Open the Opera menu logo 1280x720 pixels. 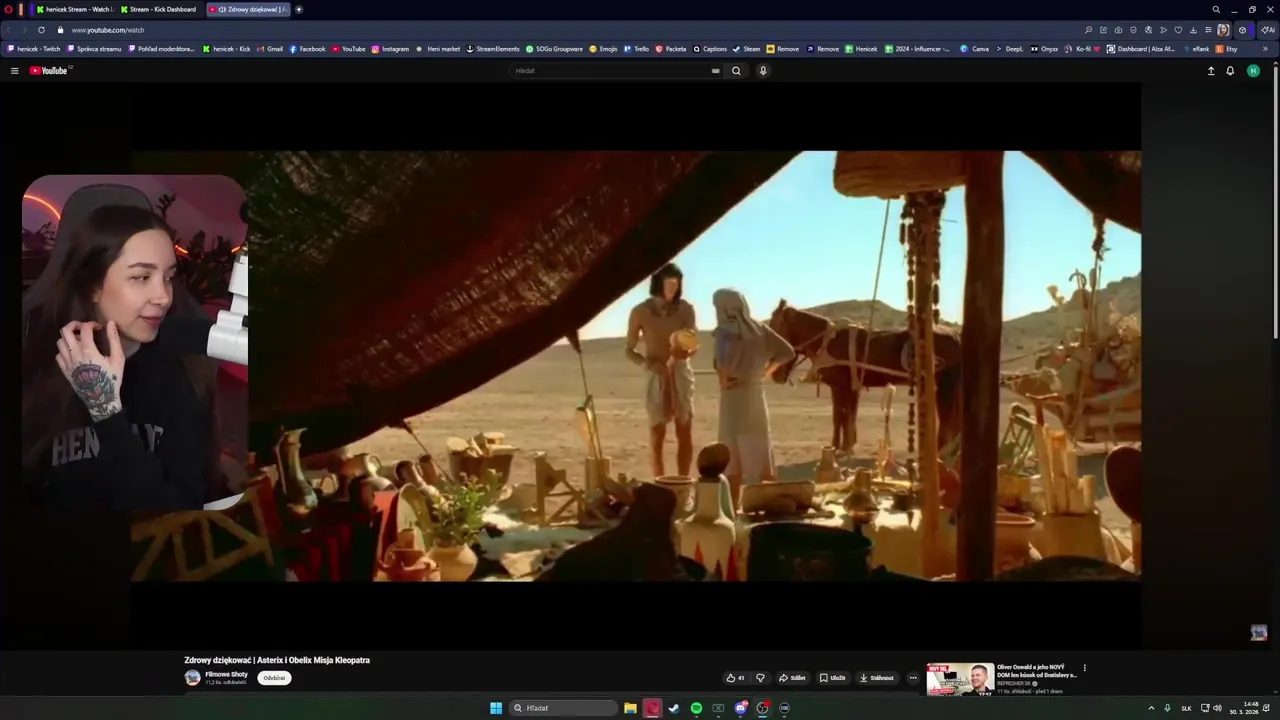[x=8, y=9]
